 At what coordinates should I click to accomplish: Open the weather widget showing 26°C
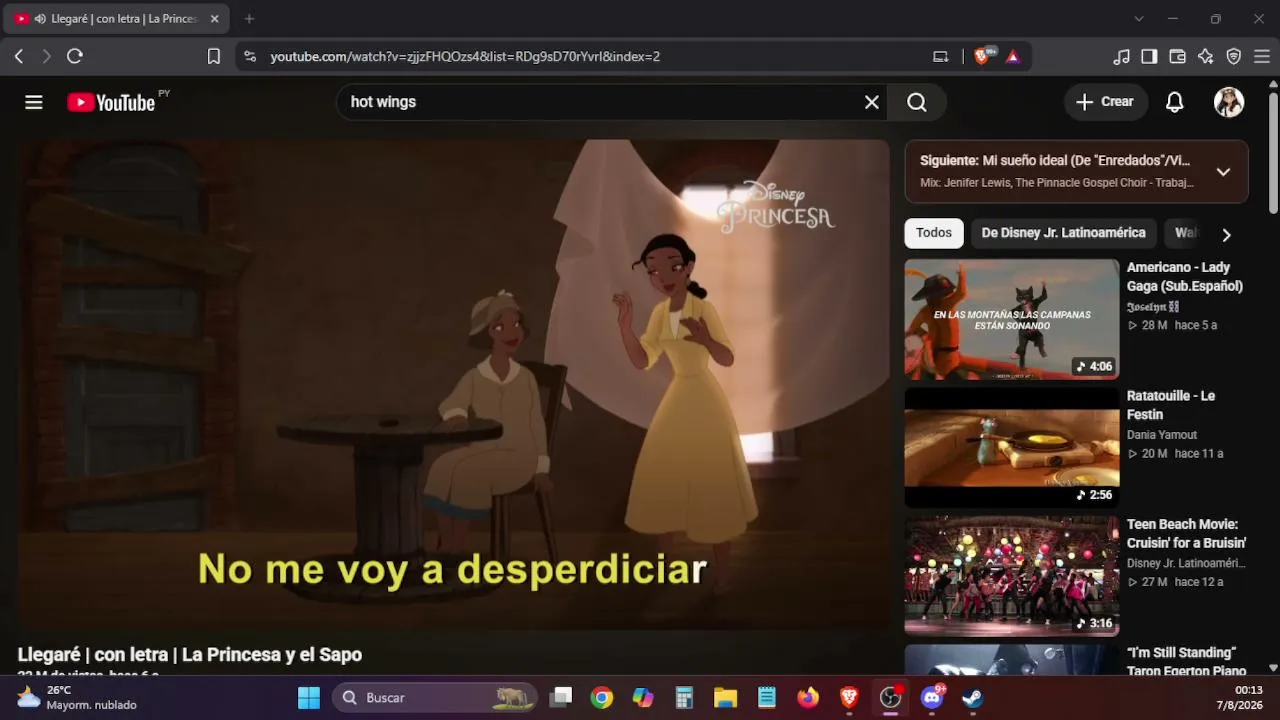click(x=77, y=698)
